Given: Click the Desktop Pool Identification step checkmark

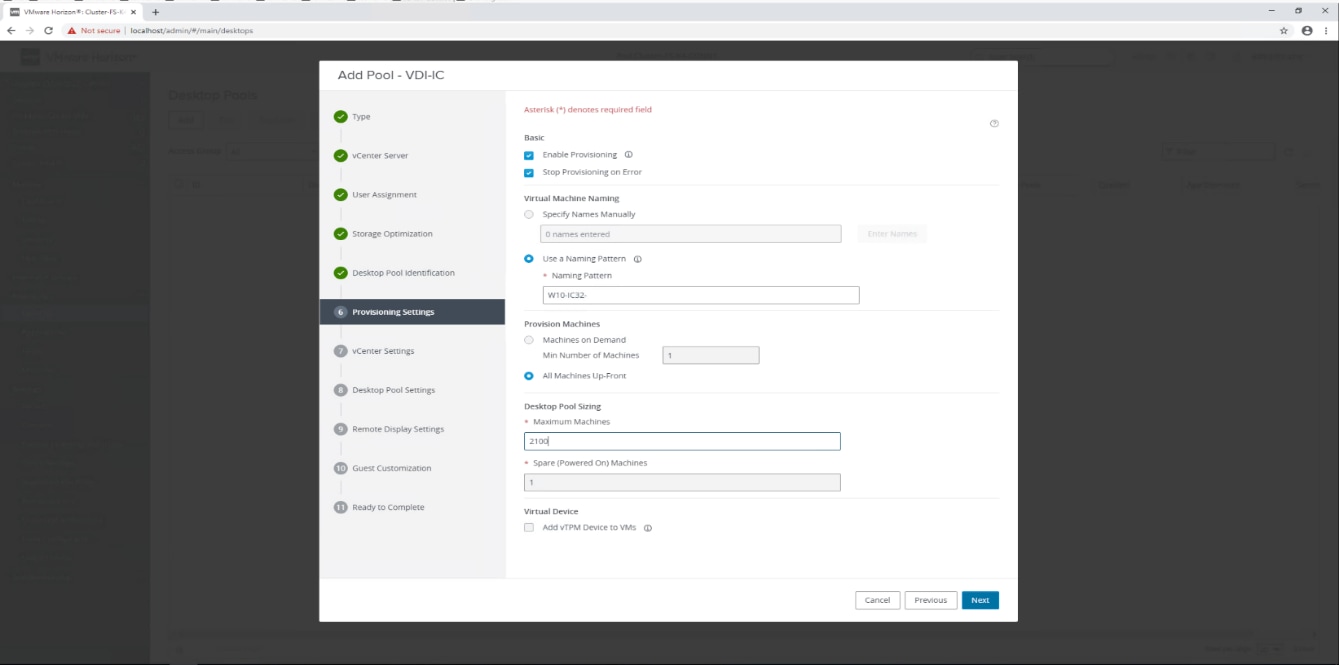Looking at the screenshot, I should (341, 273).
